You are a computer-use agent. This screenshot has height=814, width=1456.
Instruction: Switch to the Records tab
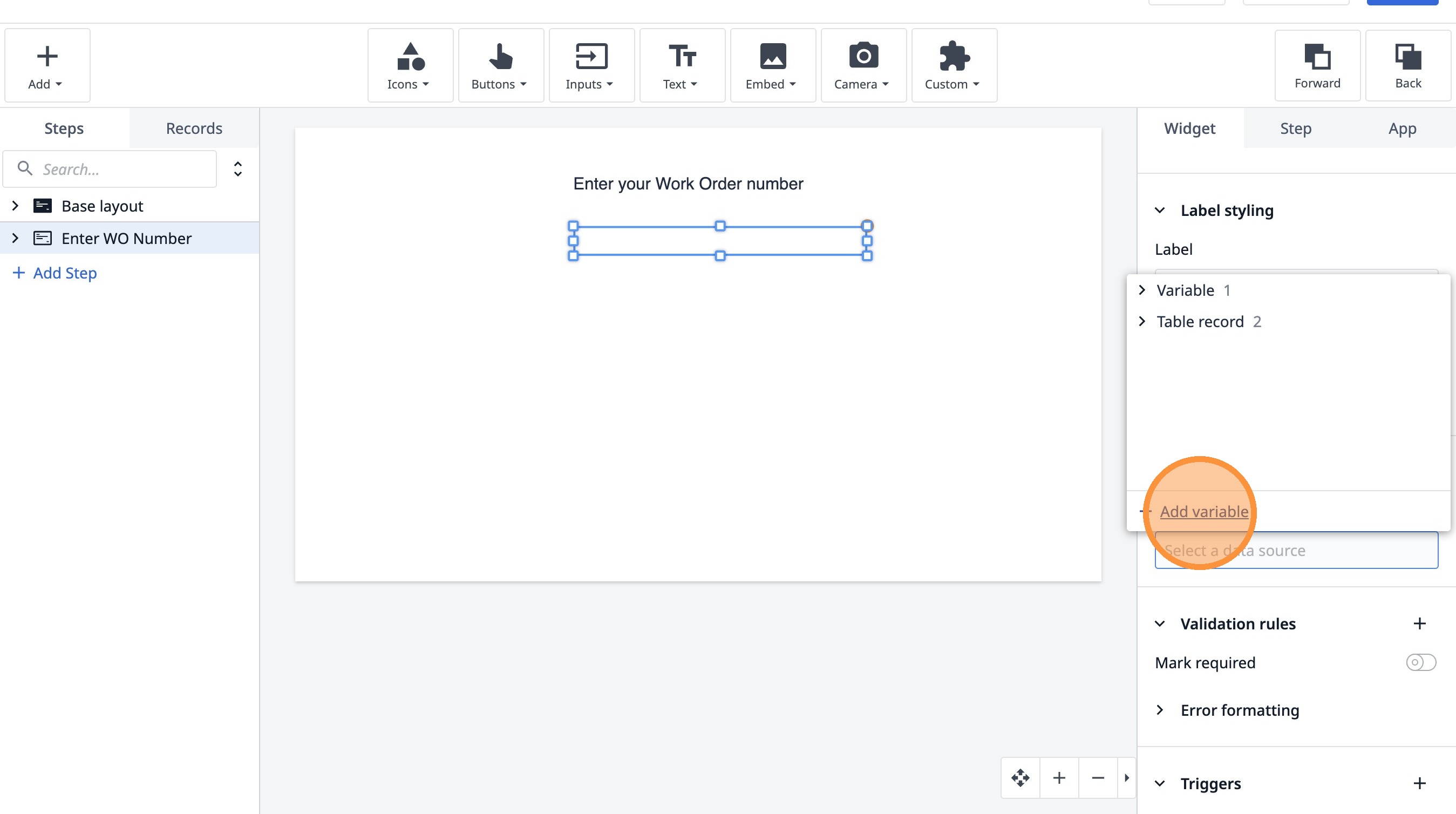click(x=194, y=128)
